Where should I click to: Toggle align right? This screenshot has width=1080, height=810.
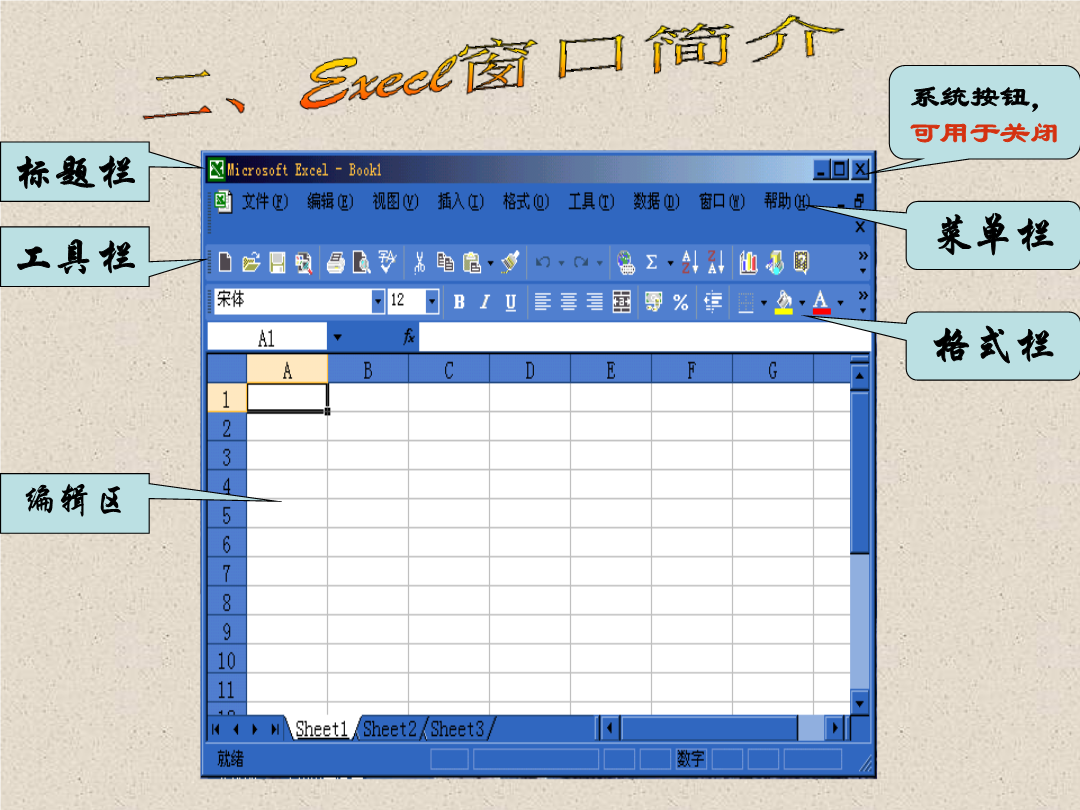(594, 302)
